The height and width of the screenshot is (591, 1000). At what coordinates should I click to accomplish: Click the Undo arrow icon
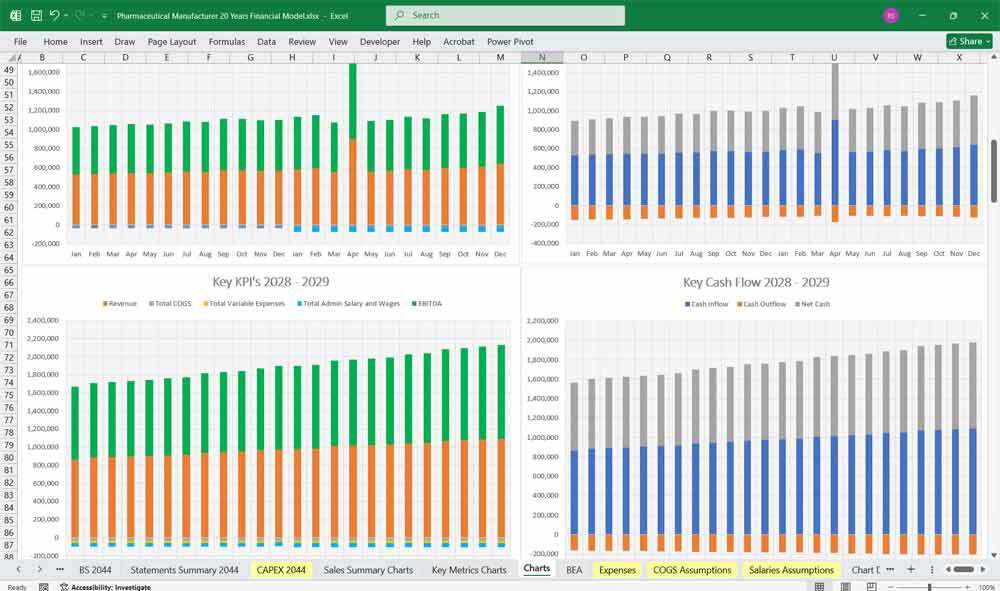pos(55,16)
